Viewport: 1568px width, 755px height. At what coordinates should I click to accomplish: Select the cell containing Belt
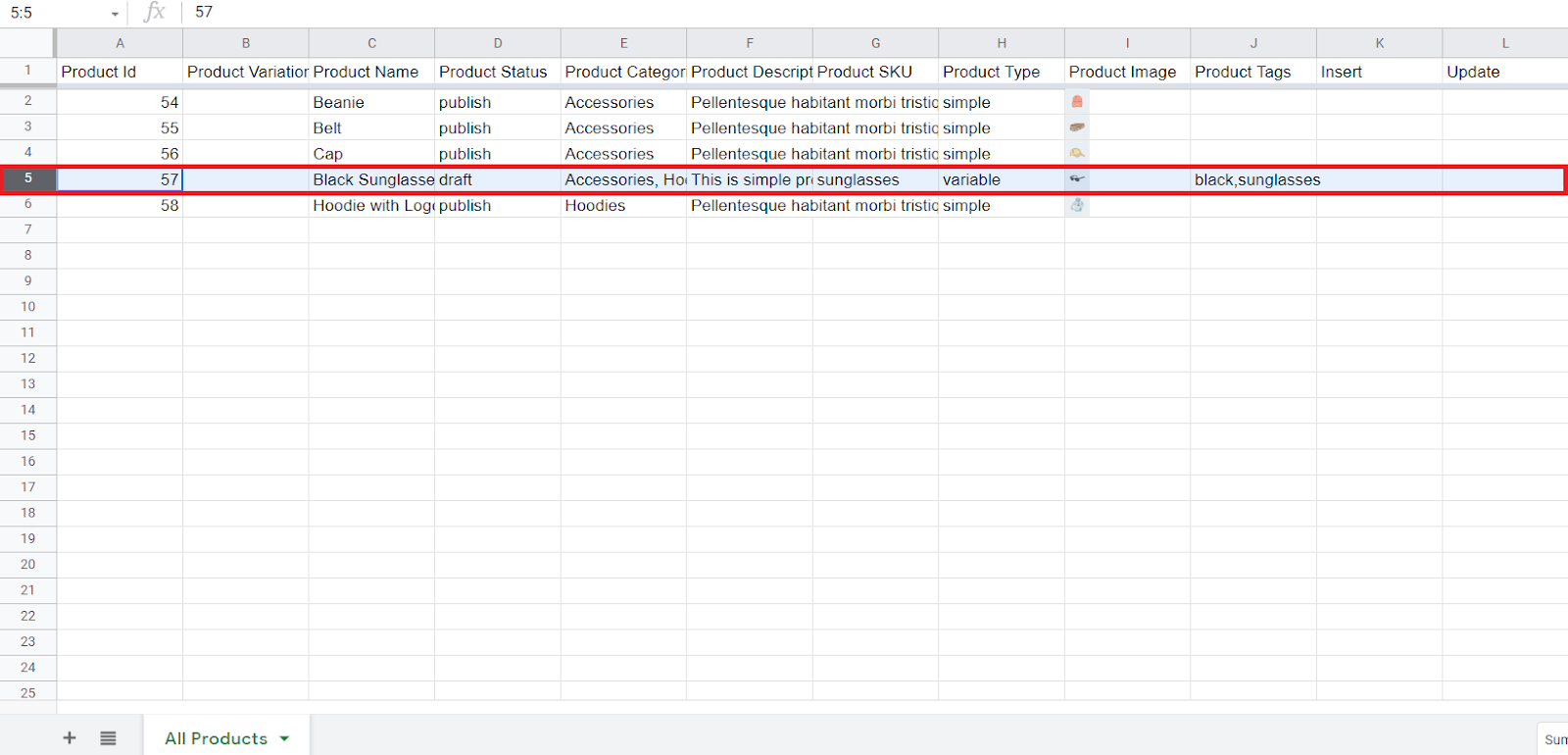click(x=371, y=127)
